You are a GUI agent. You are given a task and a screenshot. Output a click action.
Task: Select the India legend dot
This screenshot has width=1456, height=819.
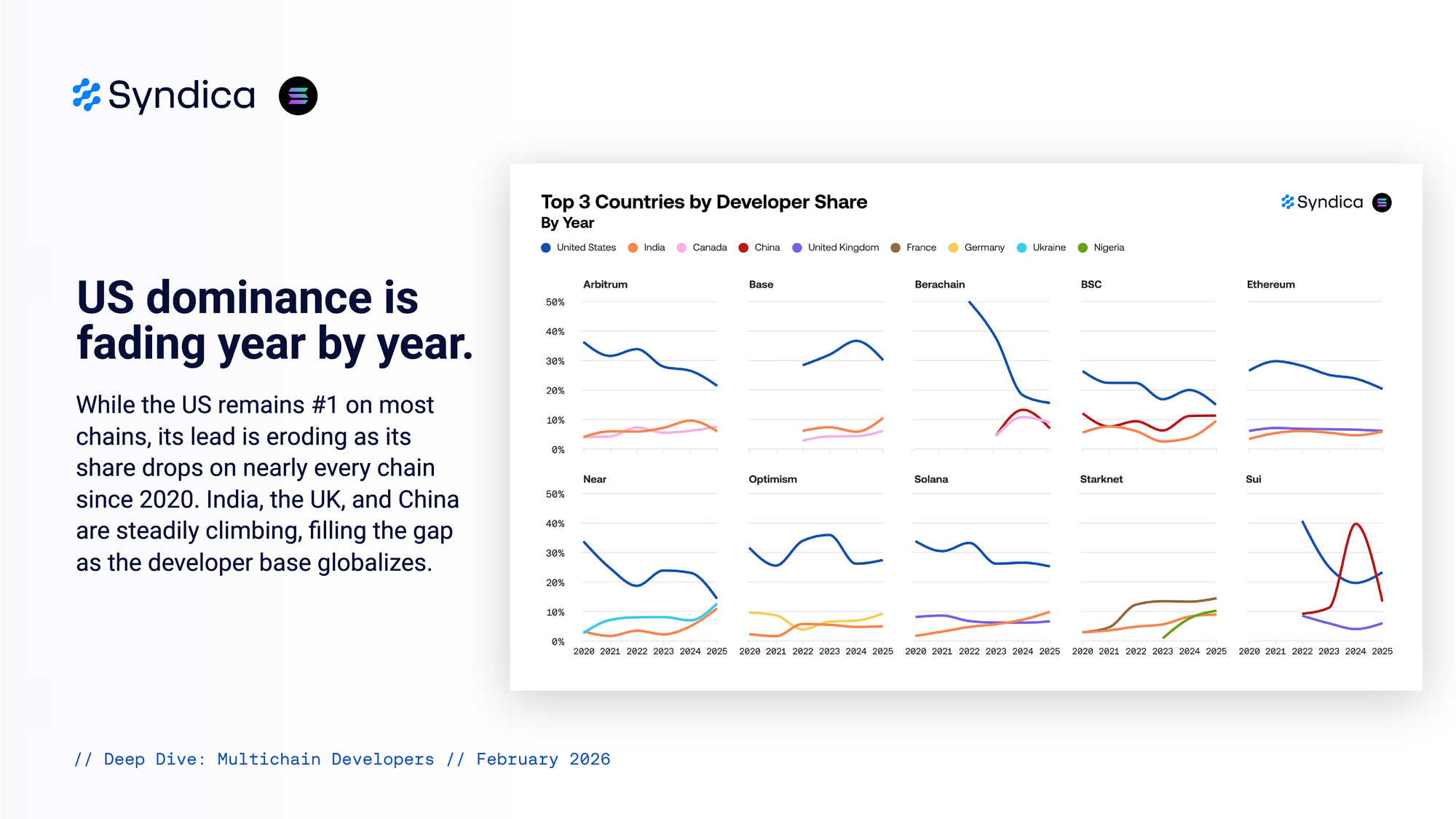(633, 248)
